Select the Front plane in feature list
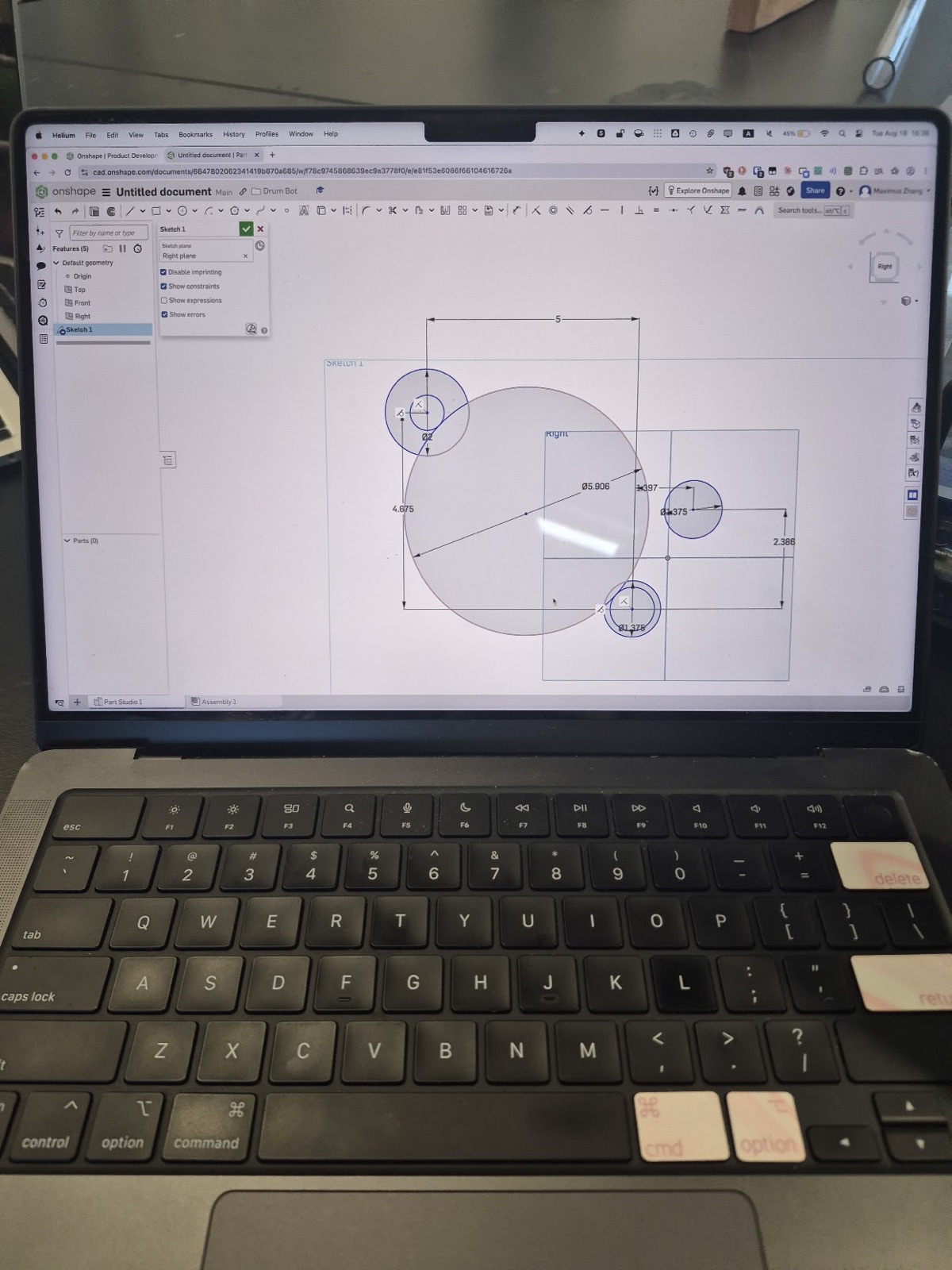The height and width of the screenshot is (1270, 952). (x=83, y=303)
